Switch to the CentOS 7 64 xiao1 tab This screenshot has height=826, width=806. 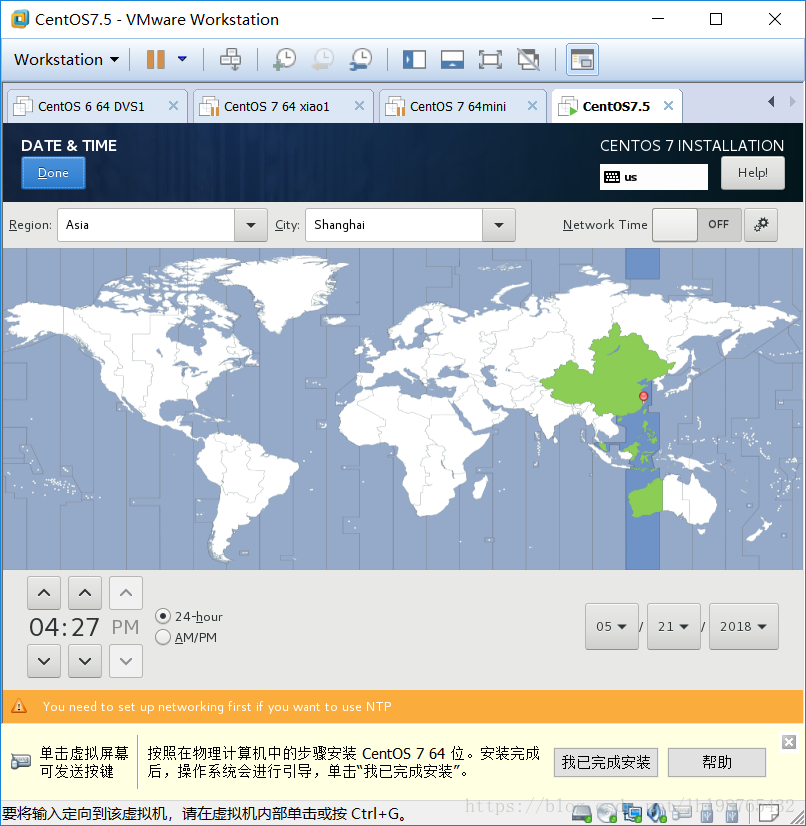pyautogui.click(x=277, y=106)
